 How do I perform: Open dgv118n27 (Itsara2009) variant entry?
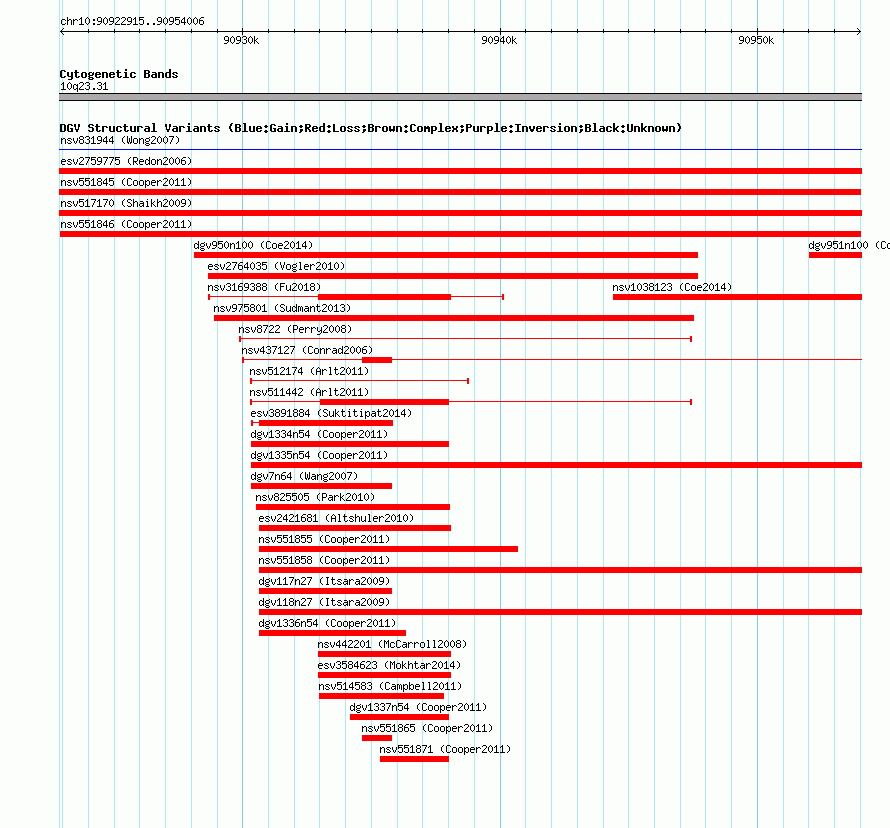324,602
